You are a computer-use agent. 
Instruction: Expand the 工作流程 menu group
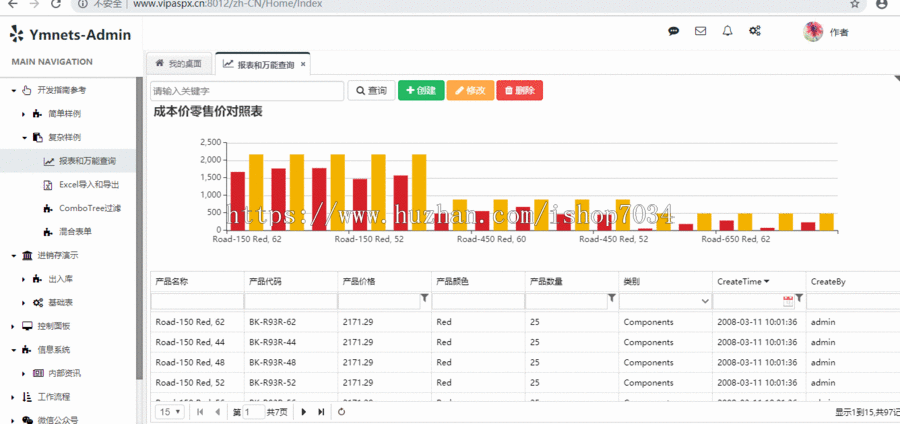(13, 397)
